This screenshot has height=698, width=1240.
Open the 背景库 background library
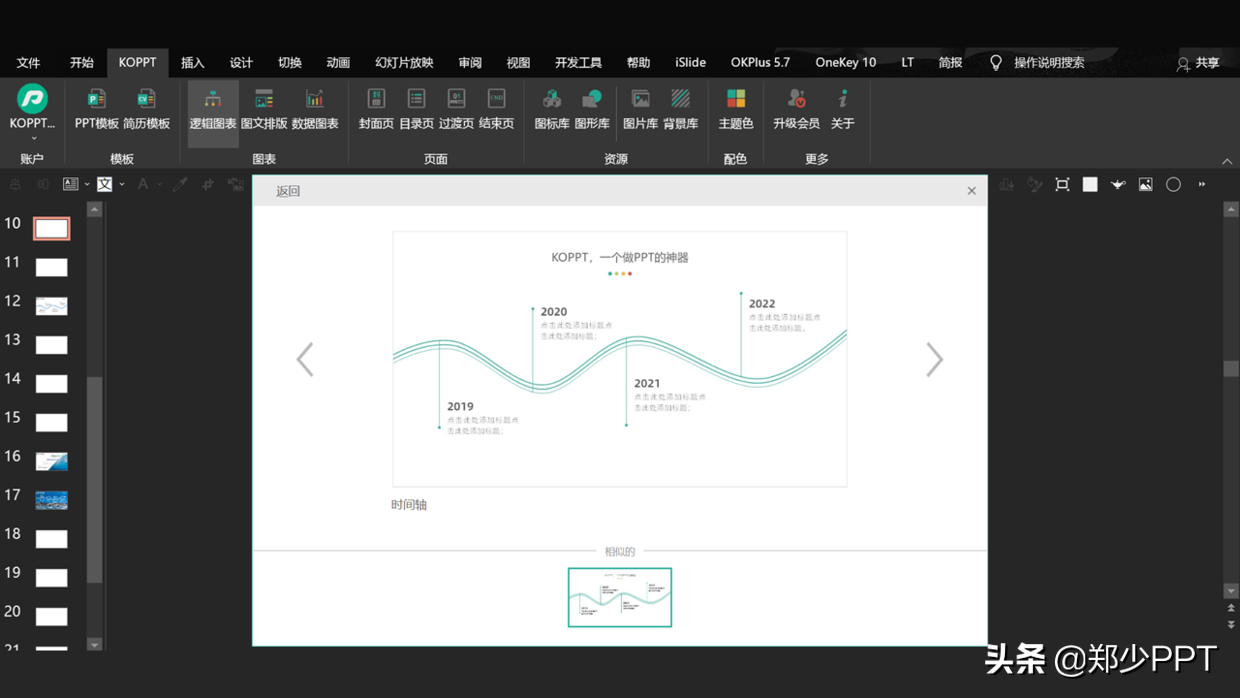(x=680, y=108)
